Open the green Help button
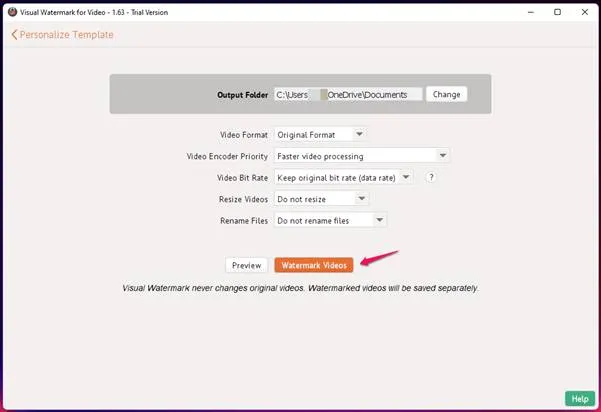Screen dimensions: 601x412 (x=580, y=399)
